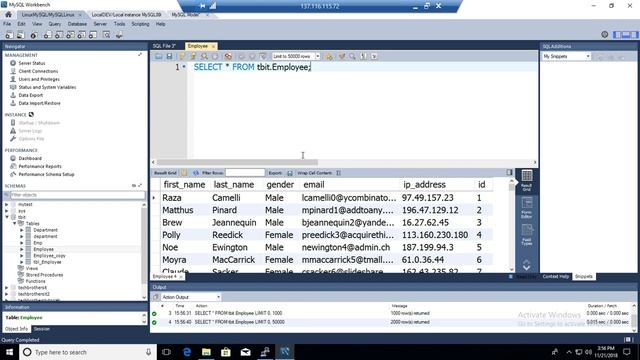This screenshot has height=360, width=640.
Task: Toggle invisible characters display
Action: (363, 56)
